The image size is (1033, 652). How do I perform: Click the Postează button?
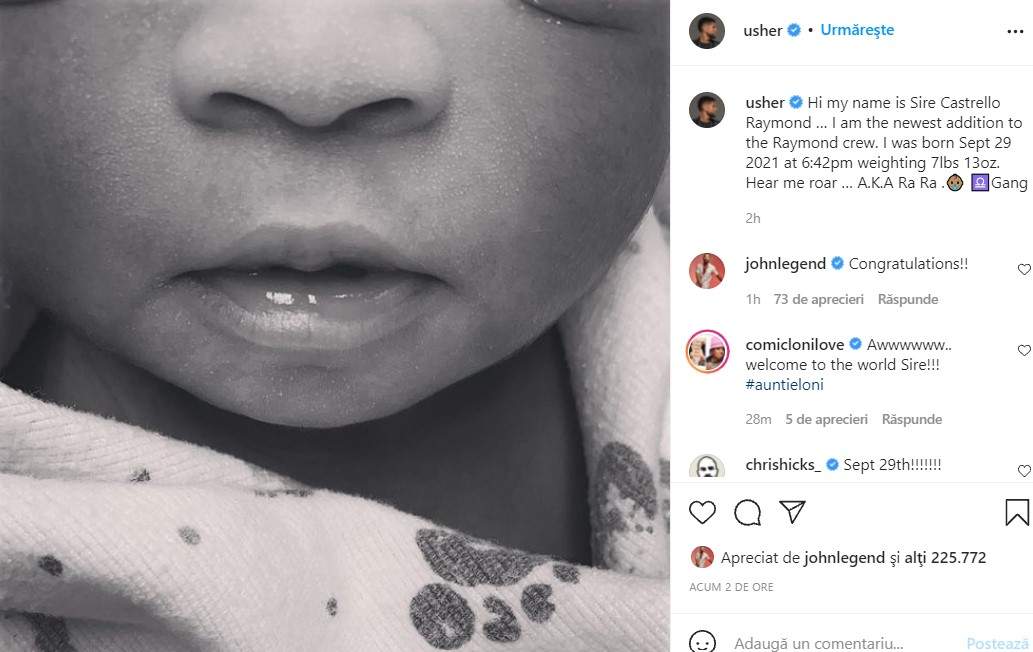coord(997,643)
